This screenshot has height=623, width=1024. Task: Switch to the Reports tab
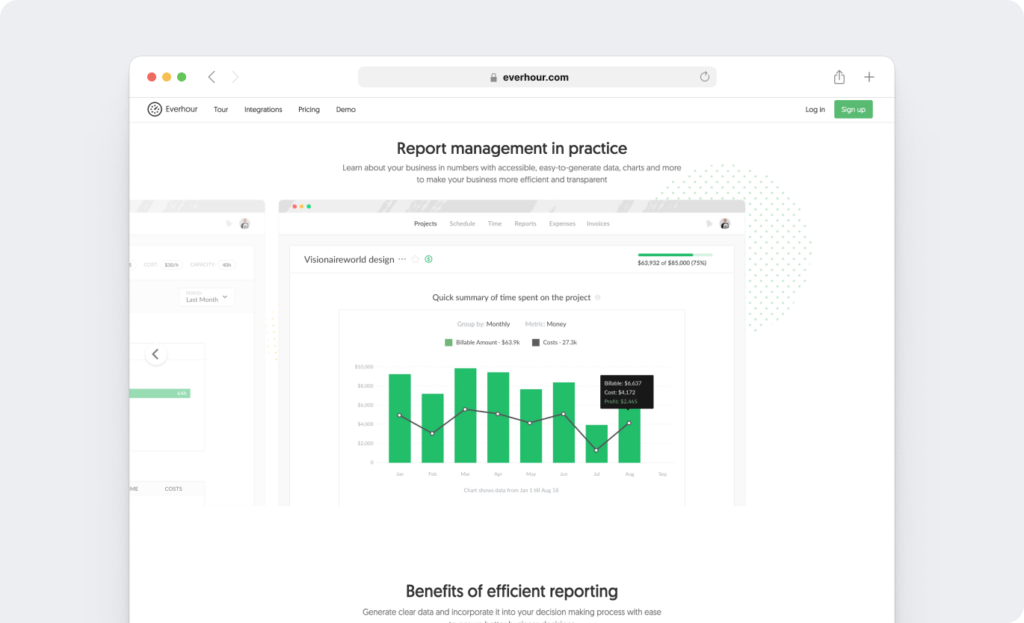pyautogui.click(x=525, y=223)
